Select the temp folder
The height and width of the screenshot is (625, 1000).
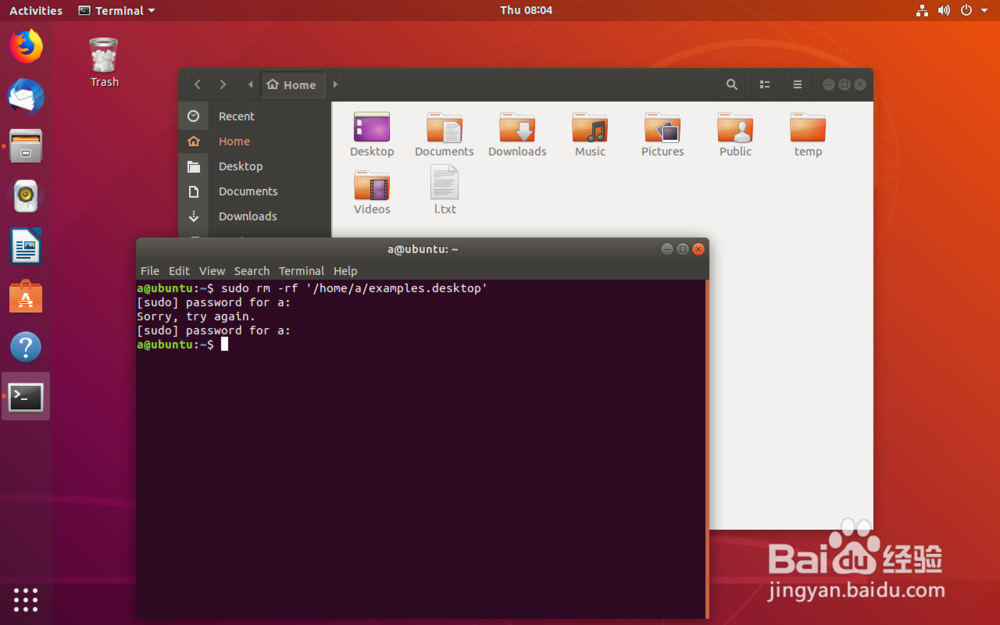(x=808, y=134)
